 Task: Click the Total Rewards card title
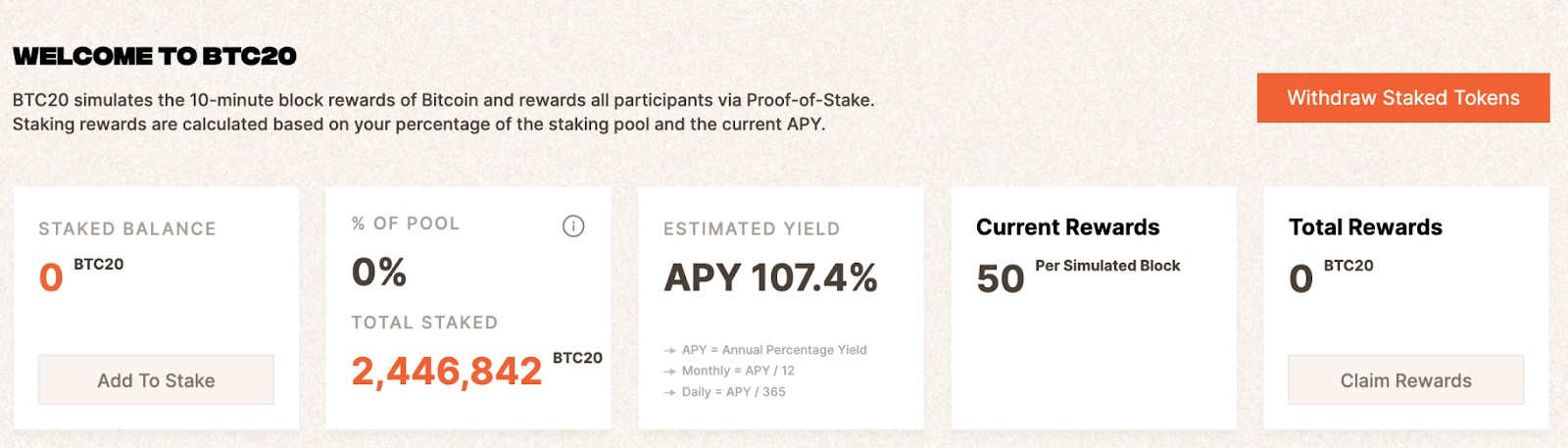pos(1365,227)
